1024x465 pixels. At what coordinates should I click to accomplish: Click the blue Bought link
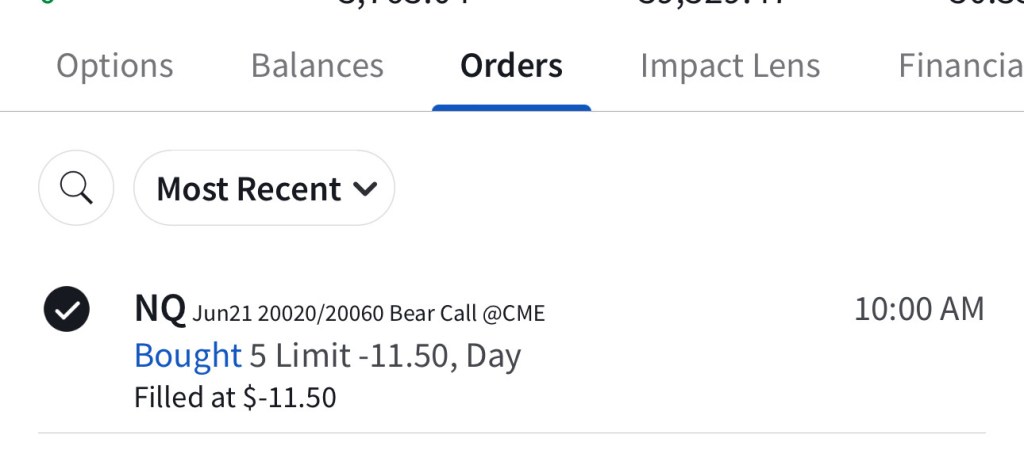point(188,355)
